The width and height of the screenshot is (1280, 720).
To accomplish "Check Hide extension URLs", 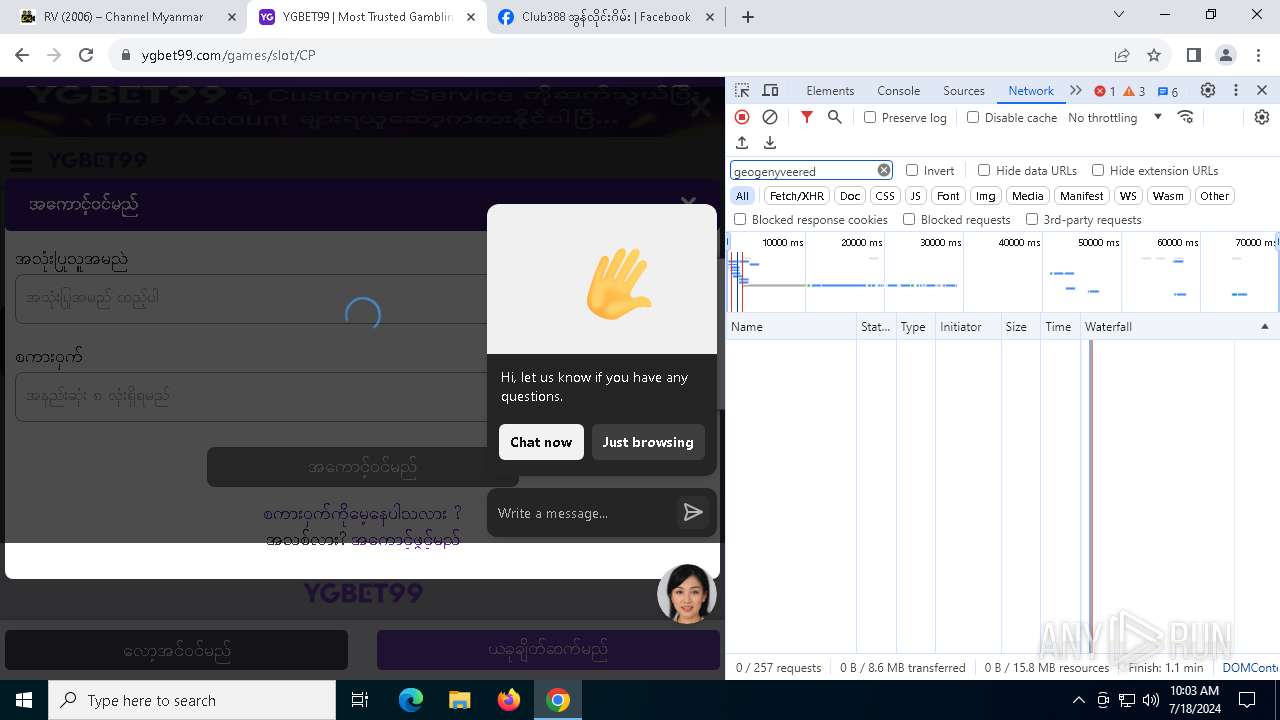I will pos(1098,170).
